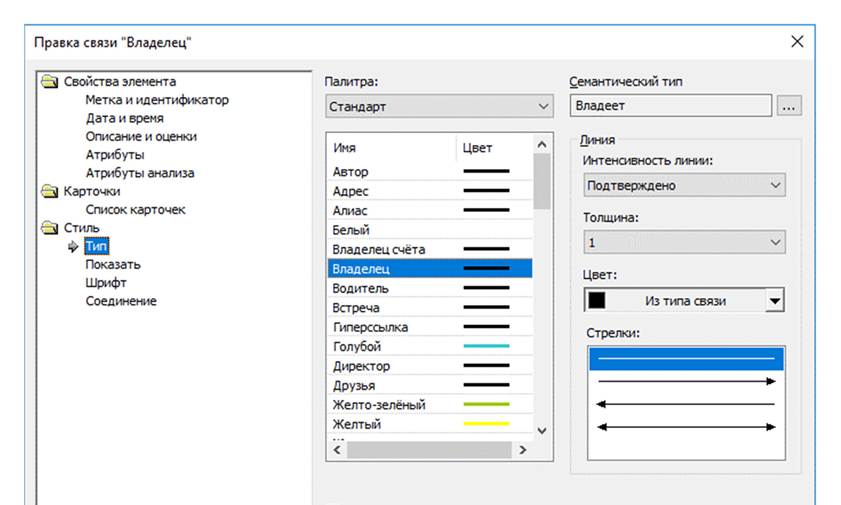Expand the Толщина dropdown
This screenshot has height=505, width=841.
coord(684,242)
